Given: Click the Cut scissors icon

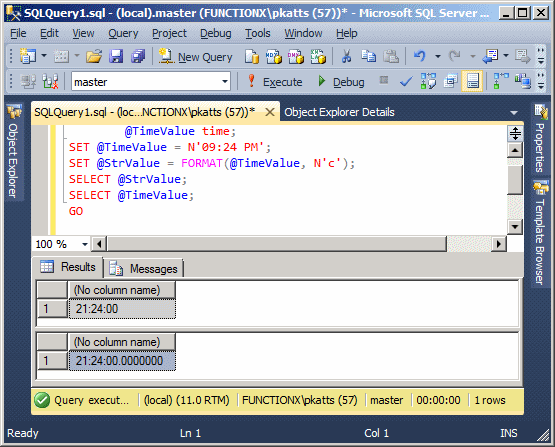Looking at the screenshot, I should pyautogui.click(x=347, y=56).
